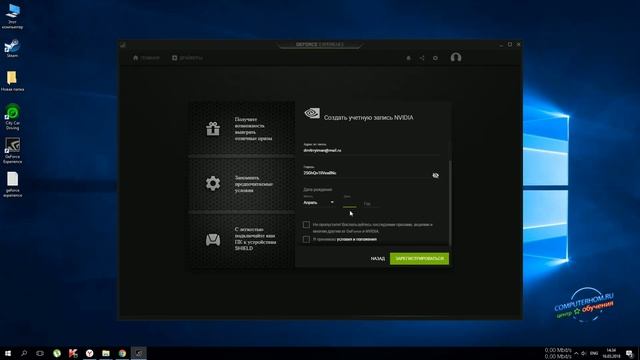
Task: Open City Car Driving desktop shortcut
Action: 12,117
